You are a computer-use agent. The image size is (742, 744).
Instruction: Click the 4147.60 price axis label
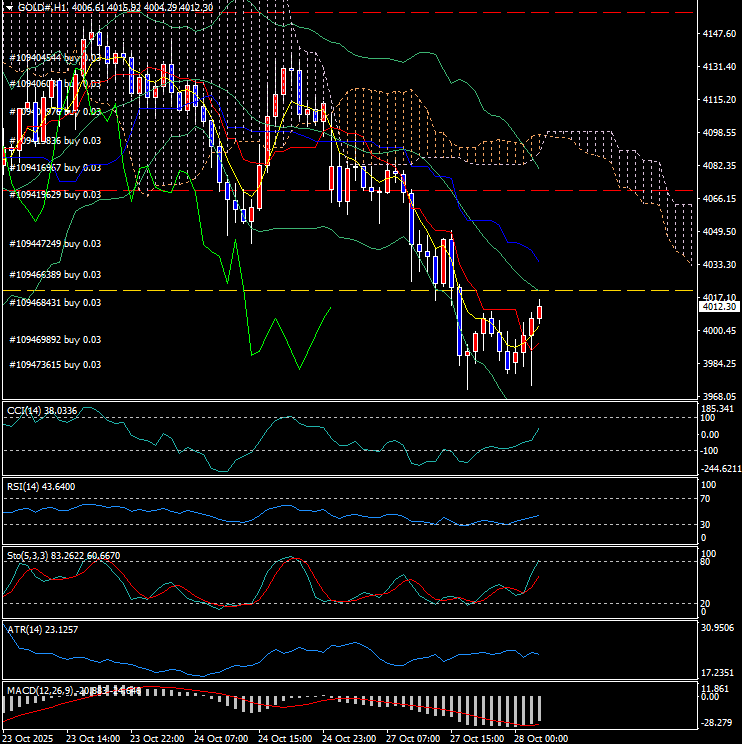point(720,34)
